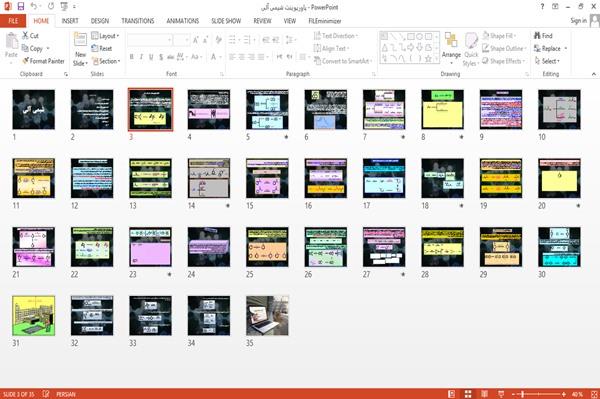Open PowerPoint Help question mark
The width and height of the screenshot is (600, 399).
542,7
